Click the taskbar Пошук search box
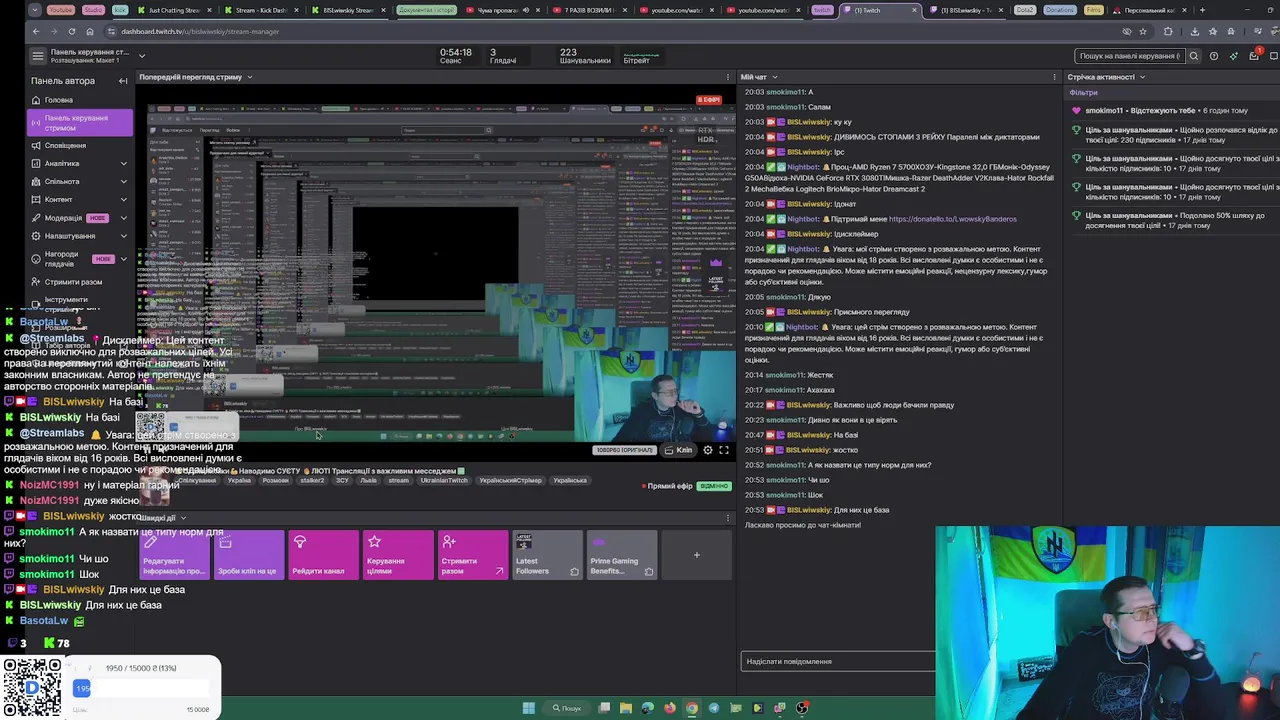The height and width of the screenshot is (720, 1280). pos(567,708)
